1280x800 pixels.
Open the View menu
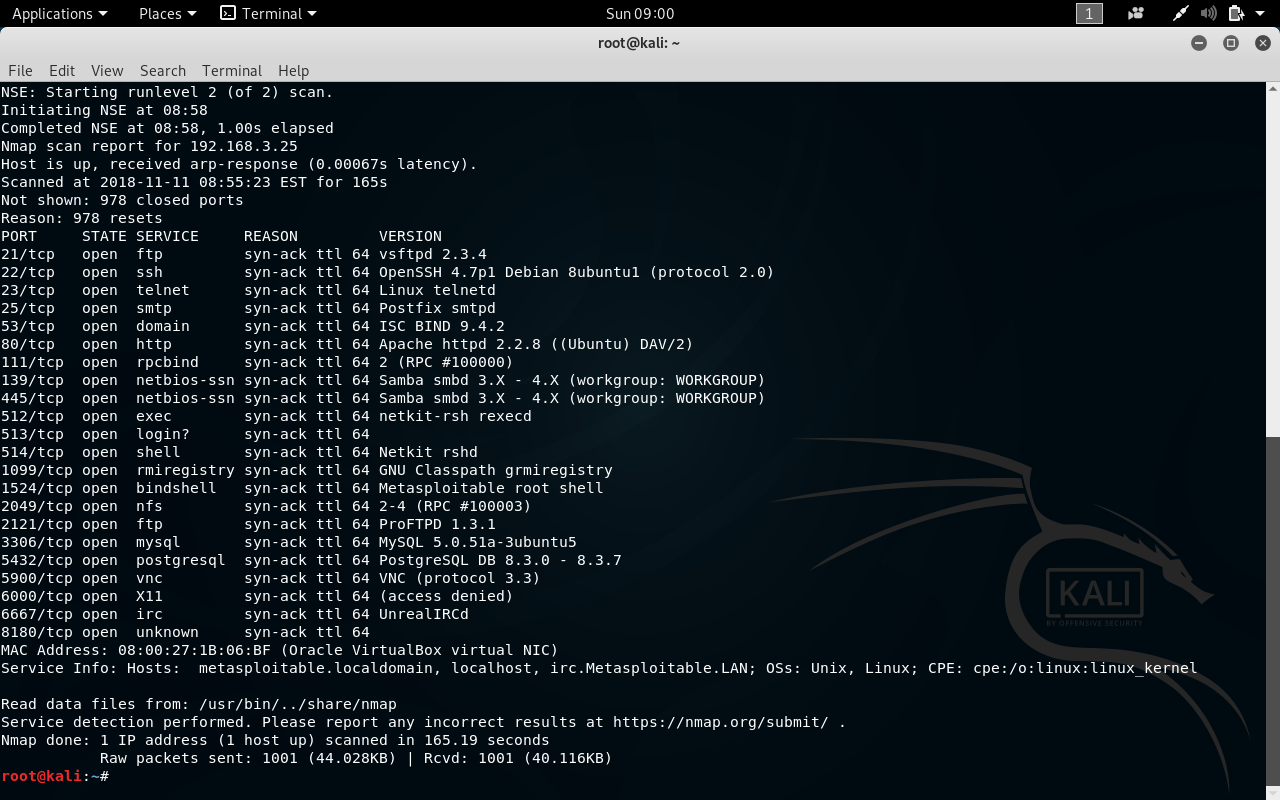coord(107,70)
